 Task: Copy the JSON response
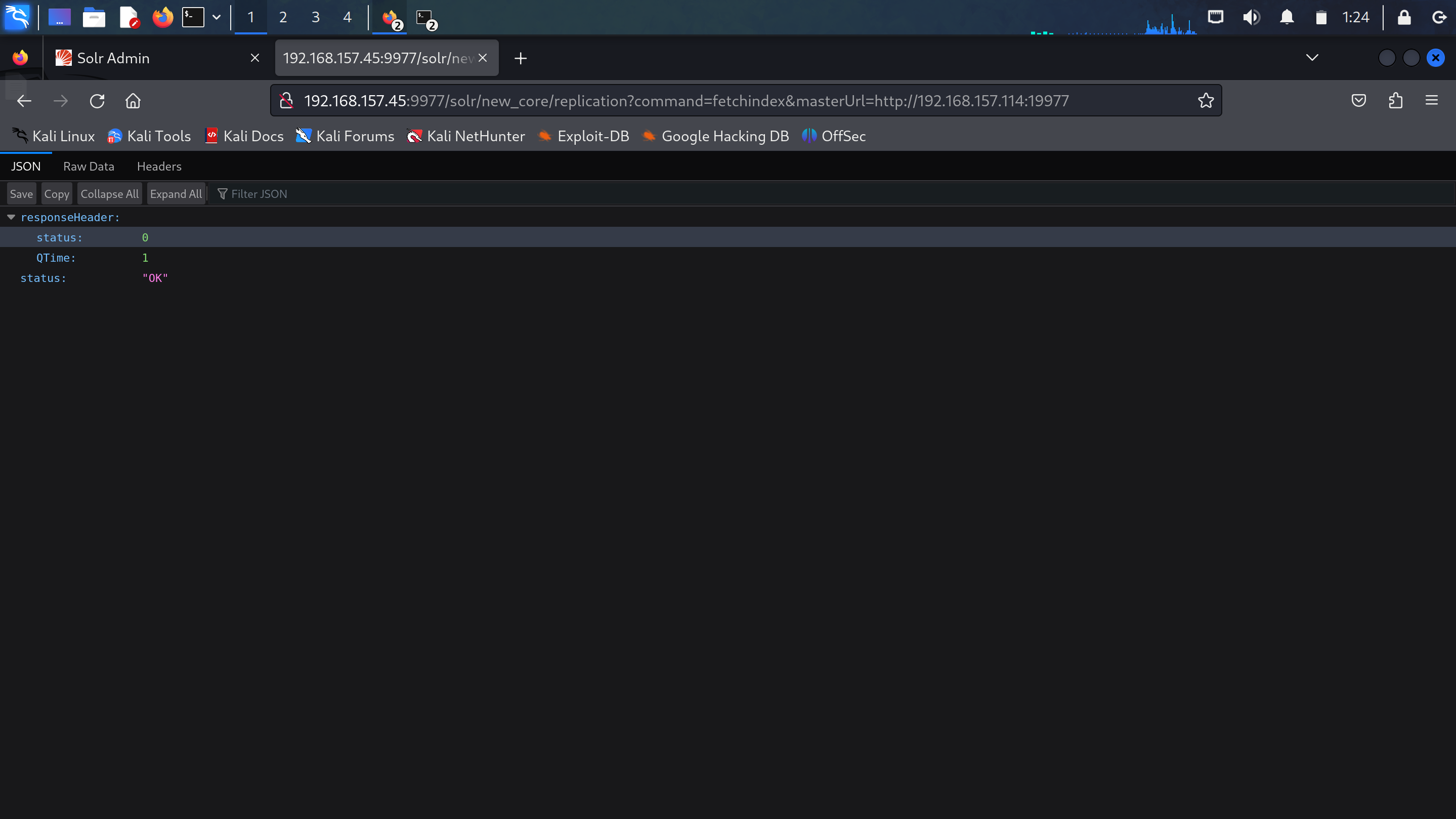point(57,194)
